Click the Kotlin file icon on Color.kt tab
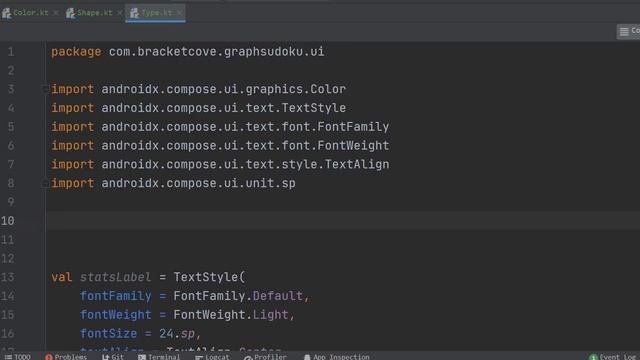The width and height of the screenshot is (640, 360). point(7,13)
